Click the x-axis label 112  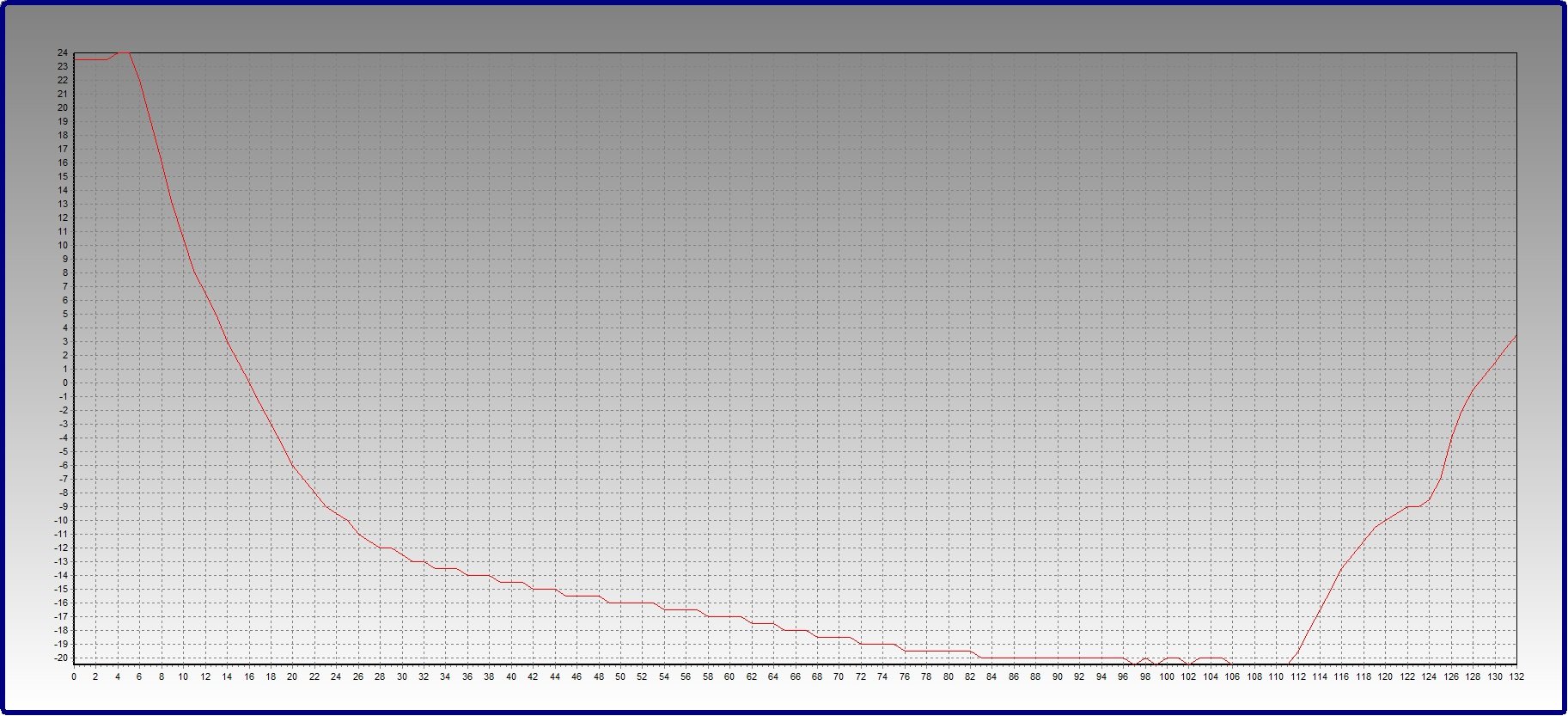pyautogui.click(x=1298, y=677)
